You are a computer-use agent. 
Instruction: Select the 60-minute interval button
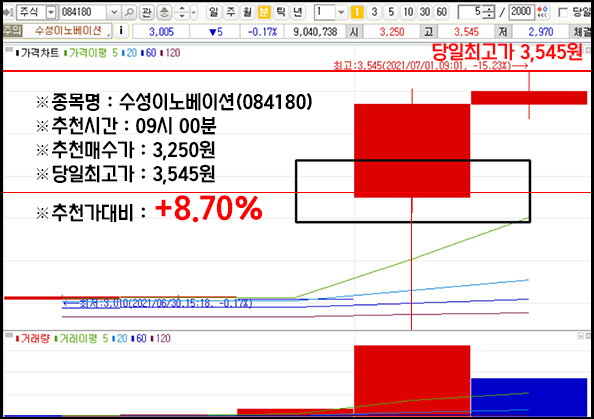(441, 13)
